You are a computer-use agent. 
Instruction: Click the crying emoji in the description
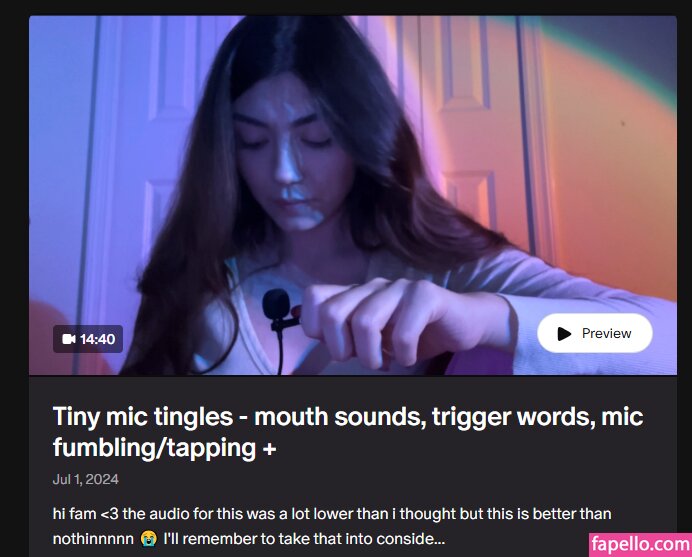pos(148,539)
